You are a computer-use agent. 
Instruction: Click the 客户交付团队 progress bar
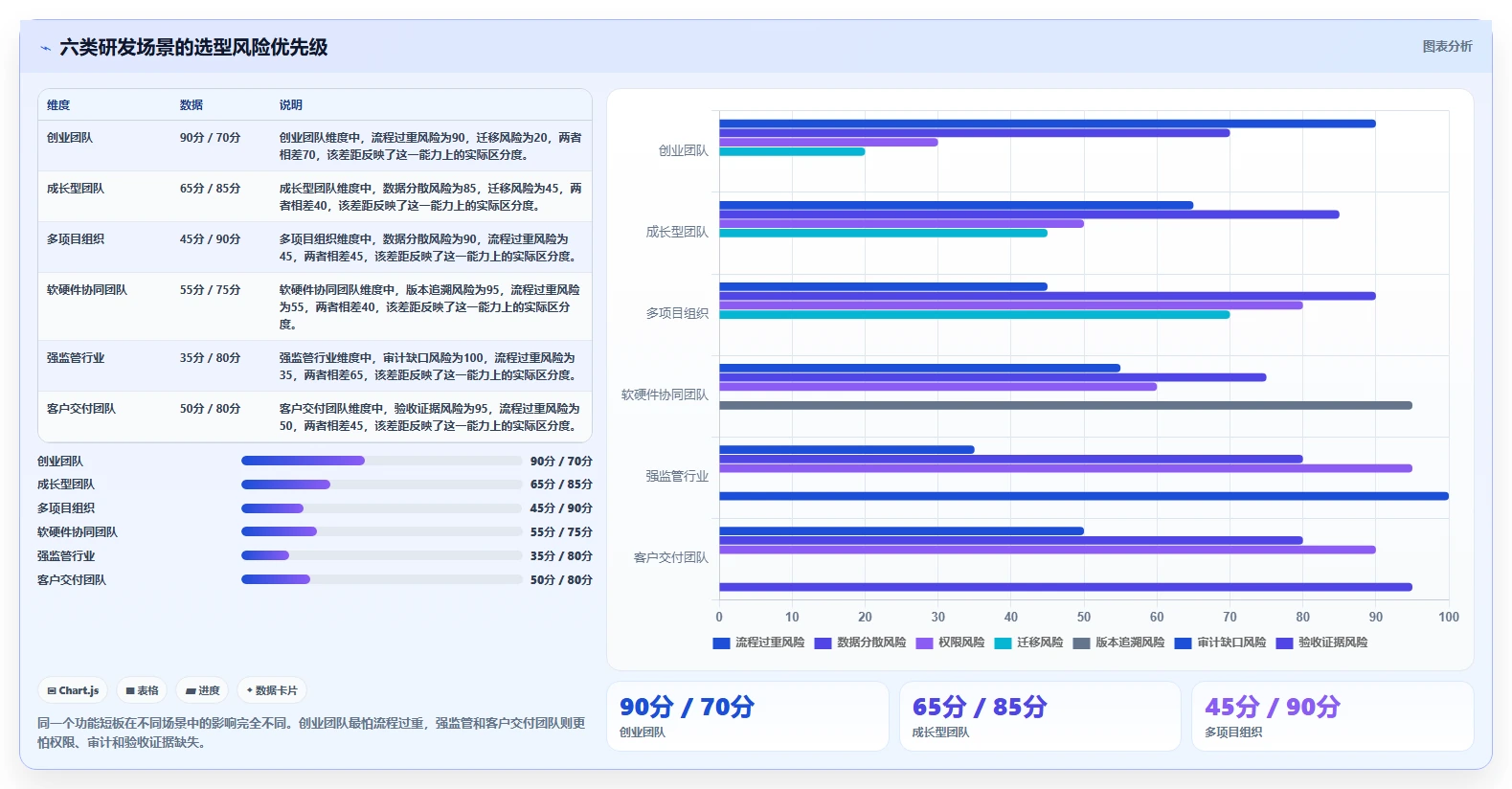pos(382,579)
